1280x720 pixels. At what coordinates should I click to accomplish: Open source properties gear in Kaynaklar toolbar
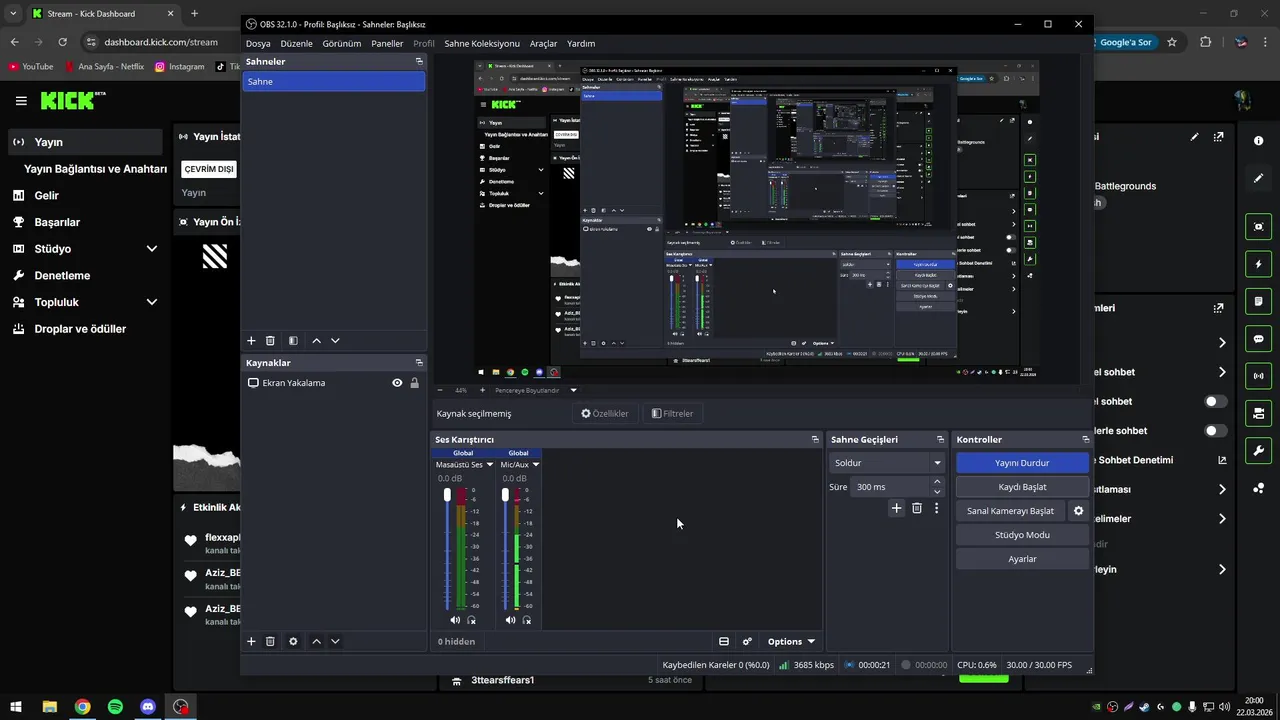coord(293,641)
